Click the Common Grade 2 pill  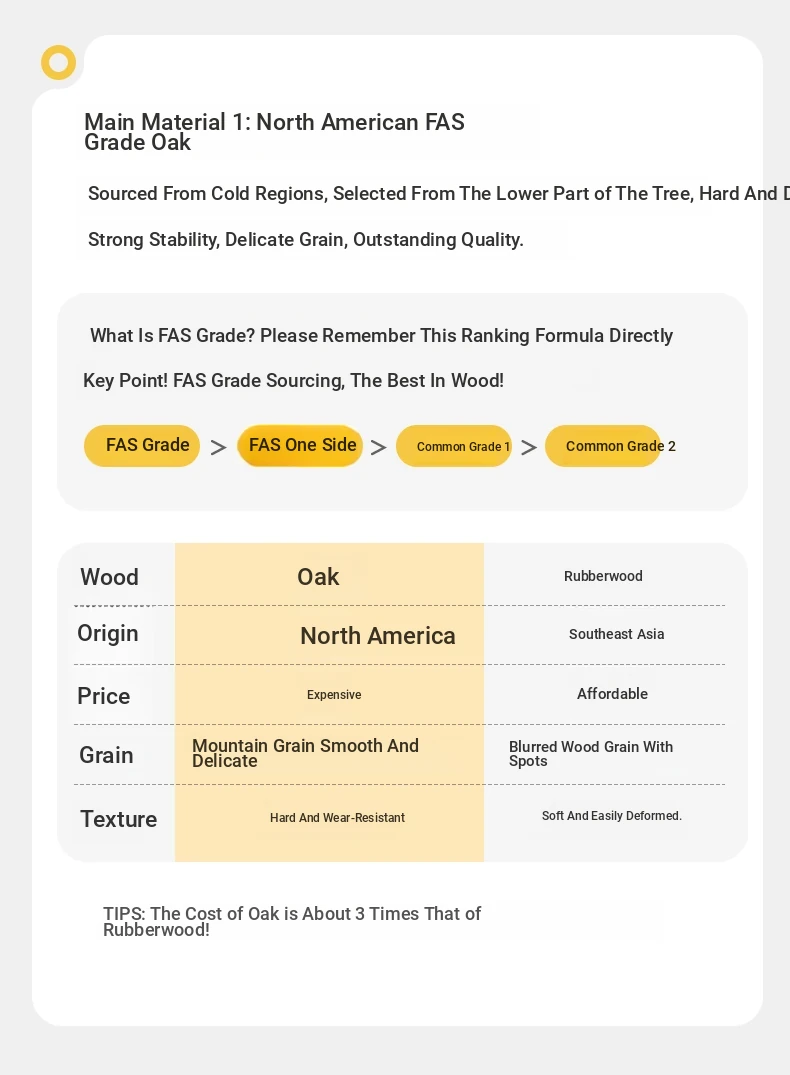pos(603,446)
